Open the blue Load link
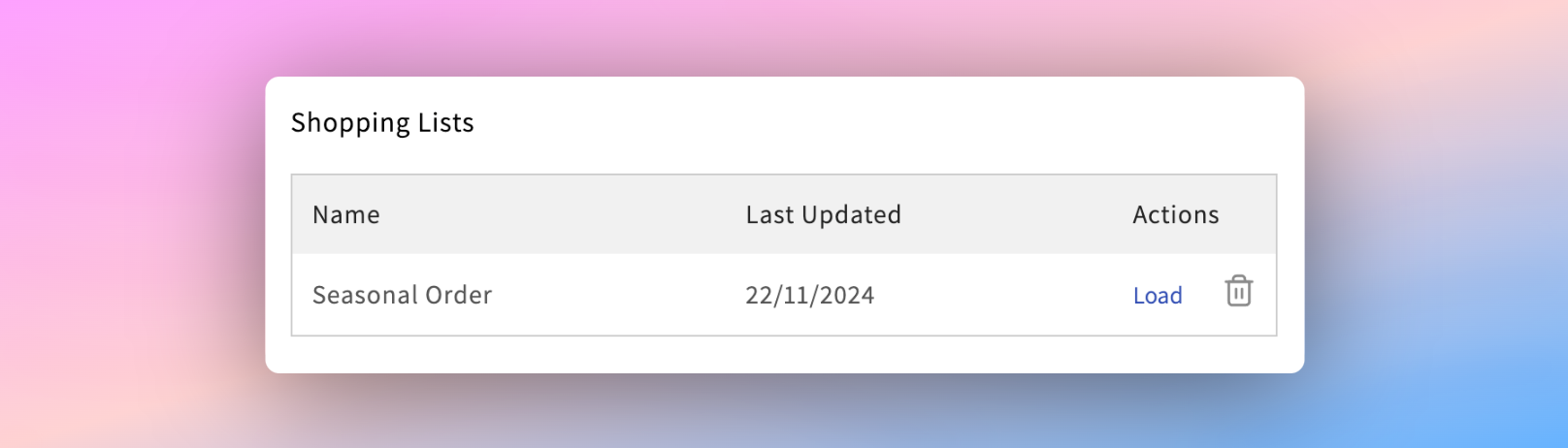 [1158, 296]
